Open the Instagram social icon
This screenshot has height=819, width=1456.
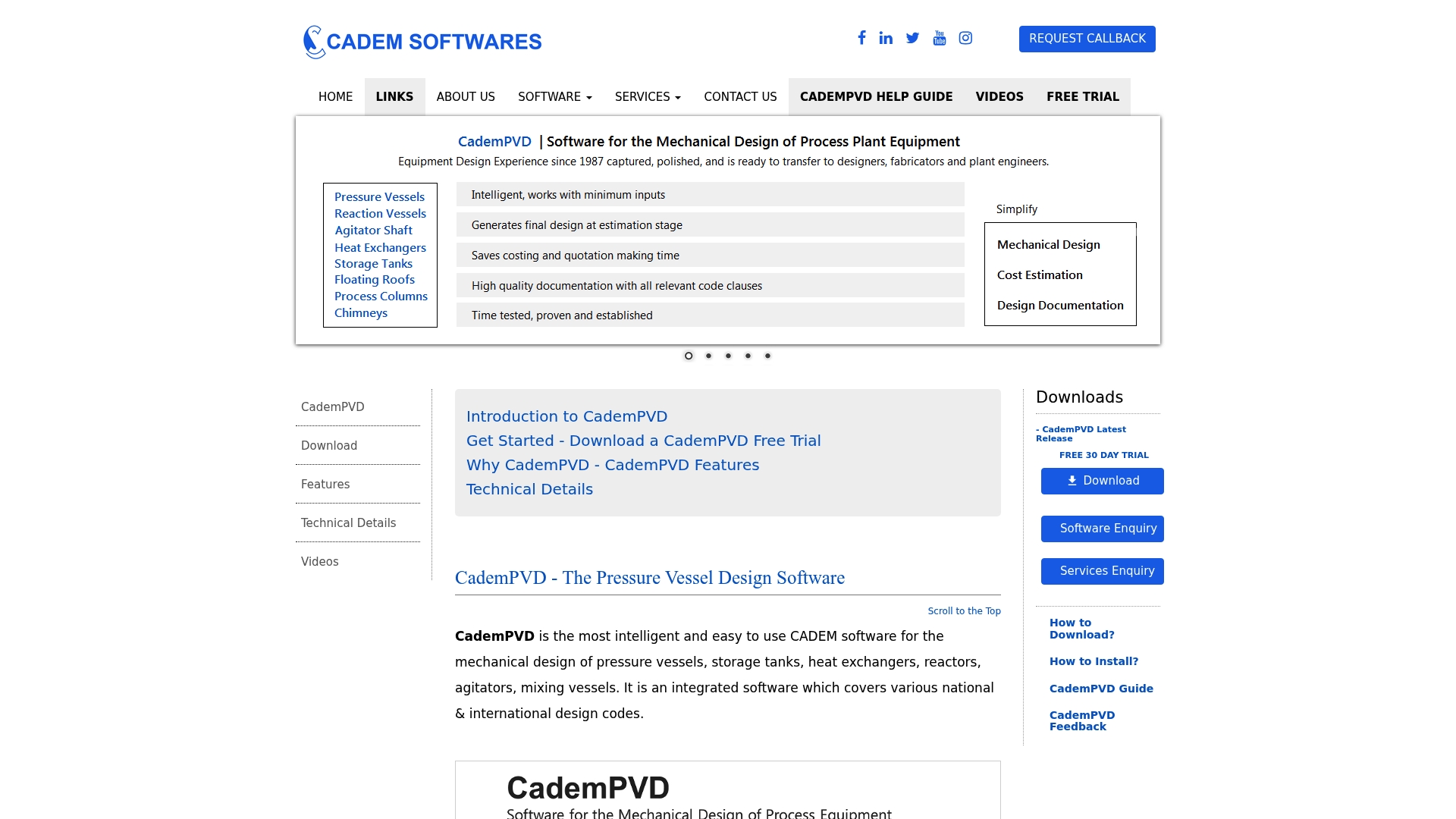[965, 38]
